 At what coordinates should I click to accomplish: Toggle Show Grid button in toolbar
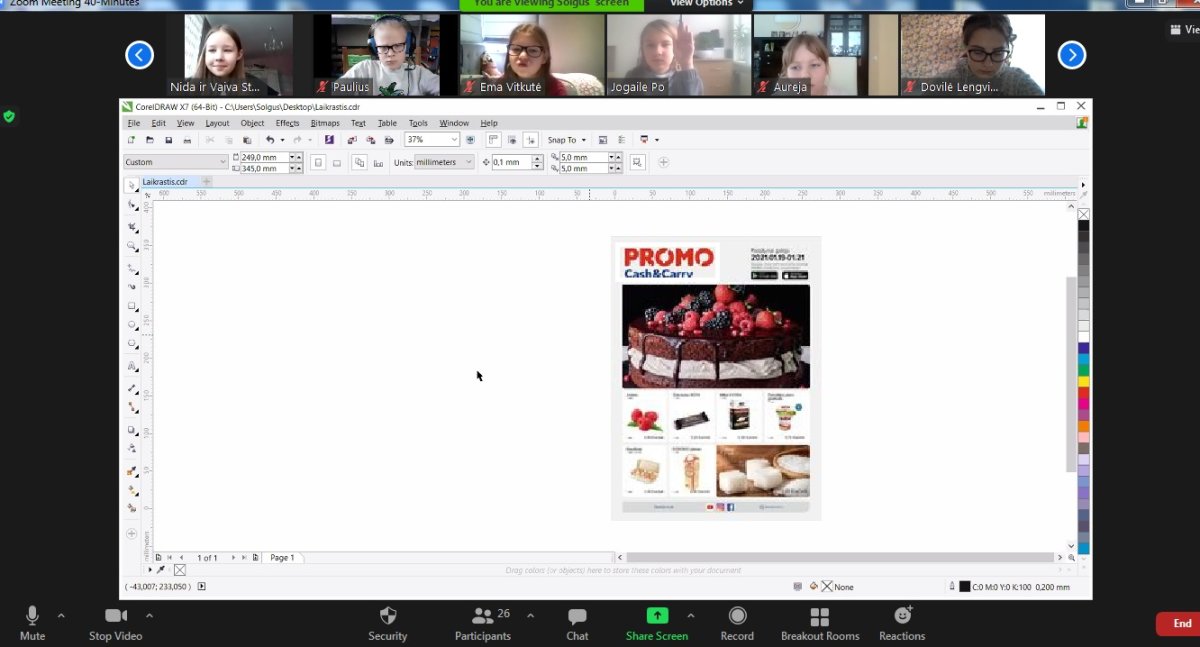click(512, 140)
